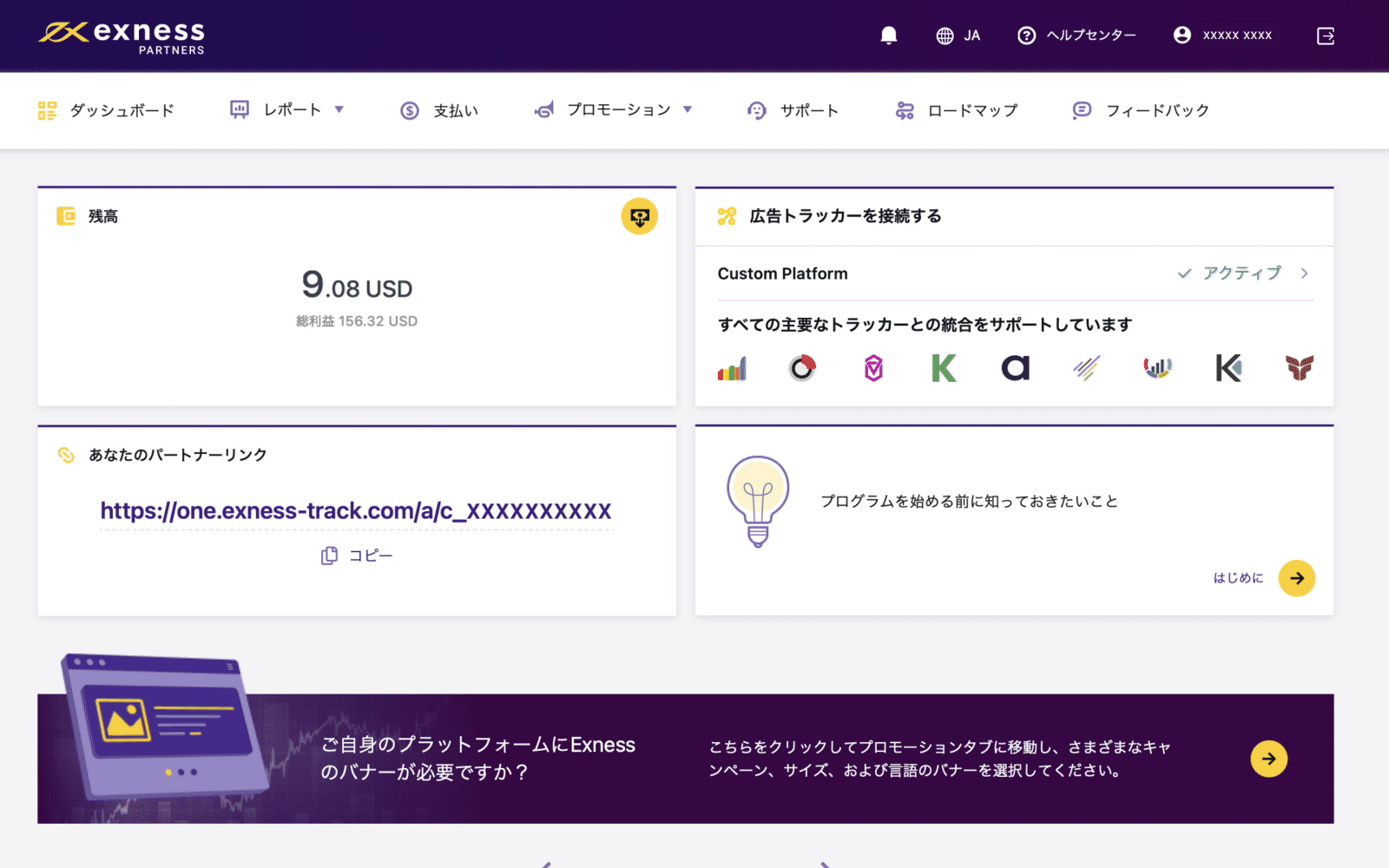
Task: Open the フィードバック page
Action: pos(1157,110)
